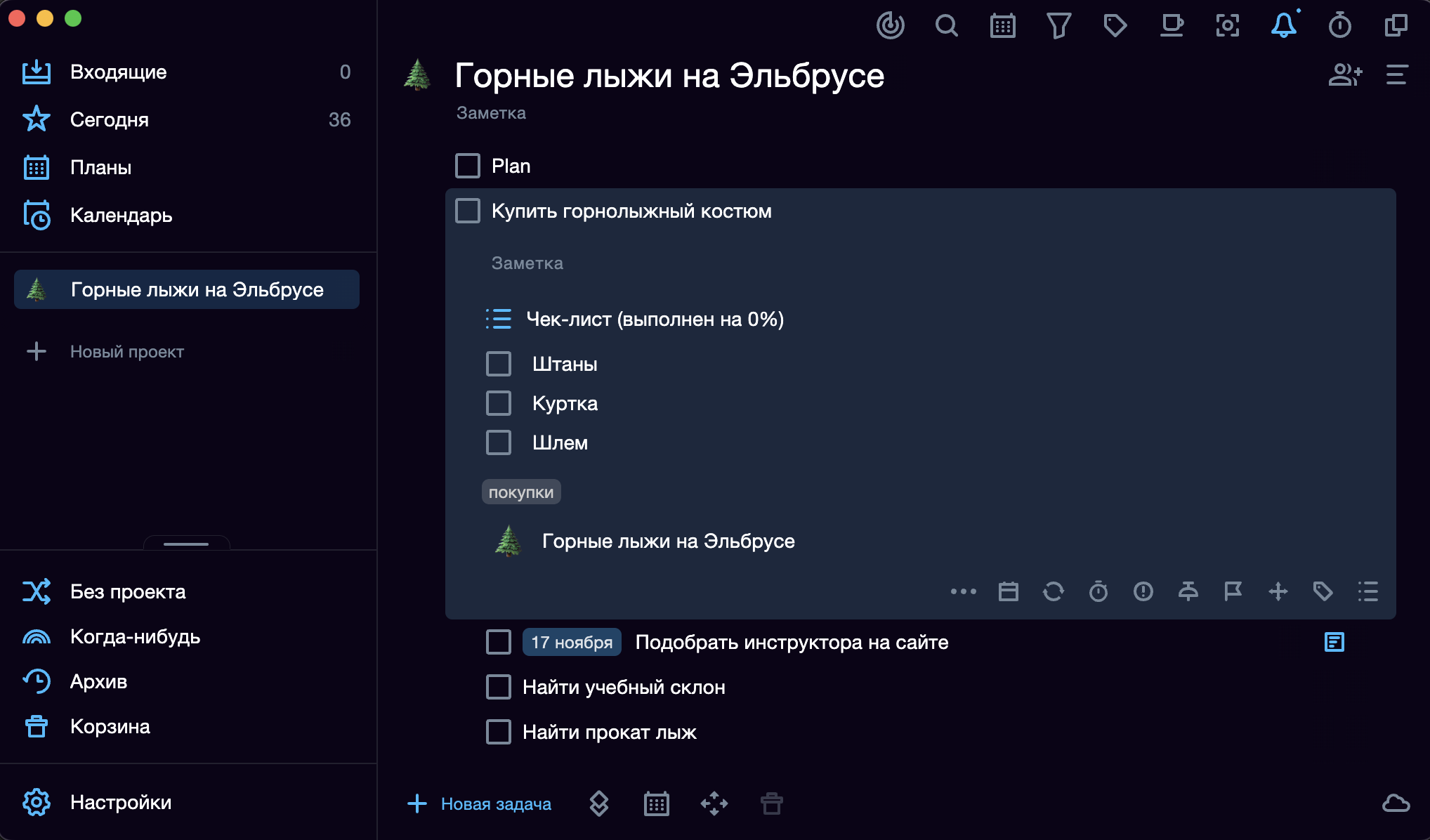Open more options dots in task toolbar
Image resolution: width=1430 pixels, height=840 pixels.
pyautogui.click(x=963, y=591)
